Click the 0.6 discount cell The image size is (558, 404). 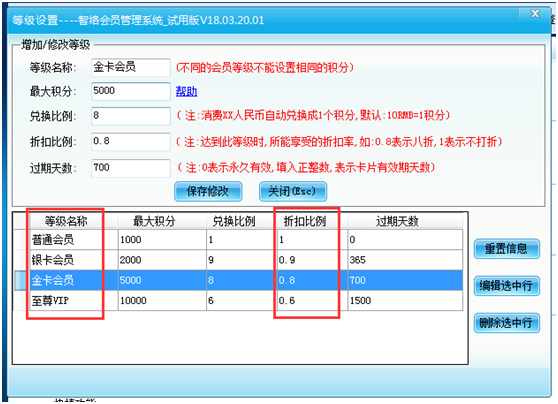pyautogui.click(x=311, y=300)
